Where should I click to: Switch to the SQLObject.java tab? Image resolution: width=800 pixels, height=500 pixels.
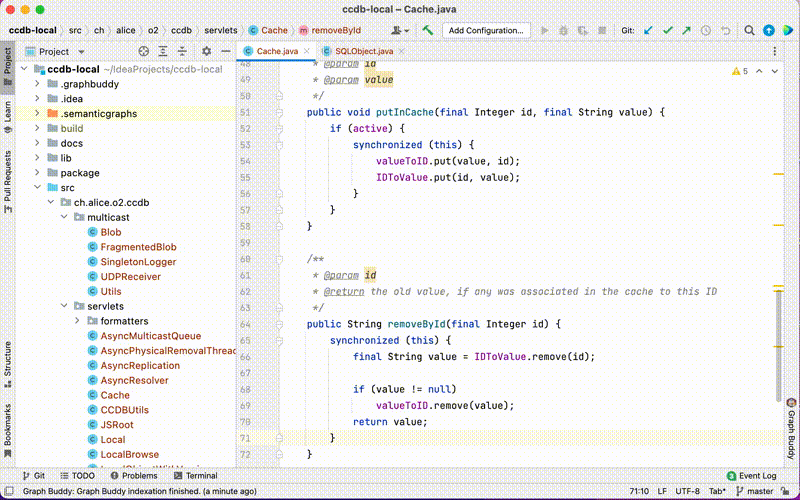[x=364, y=51]
